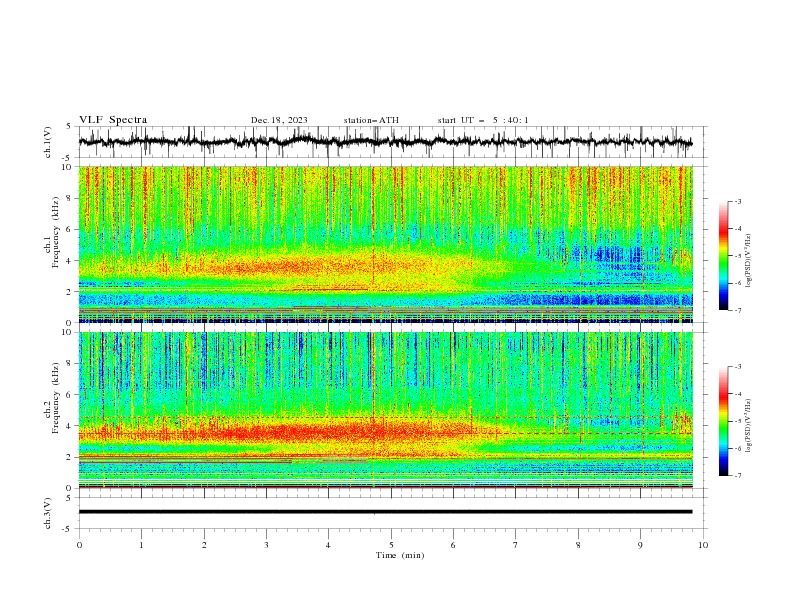Viewport: 792px width, 612px height.
Task: Click the ch.1 spectrogram color bar
Action: tap(723, 256)
